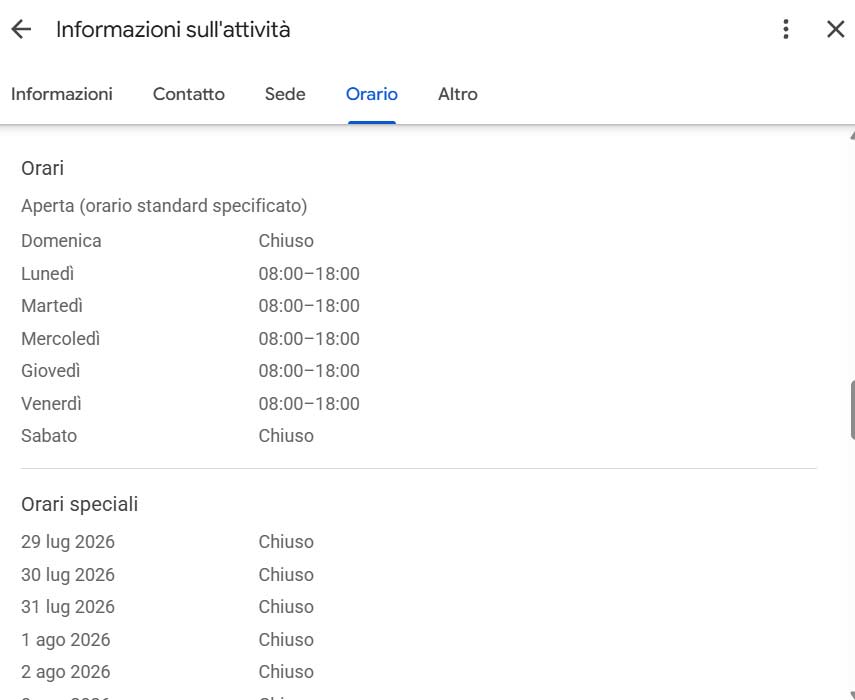855x700 pixels.
Task: Click the Orari speciali section heading
Action: click(x=80, y=504)
